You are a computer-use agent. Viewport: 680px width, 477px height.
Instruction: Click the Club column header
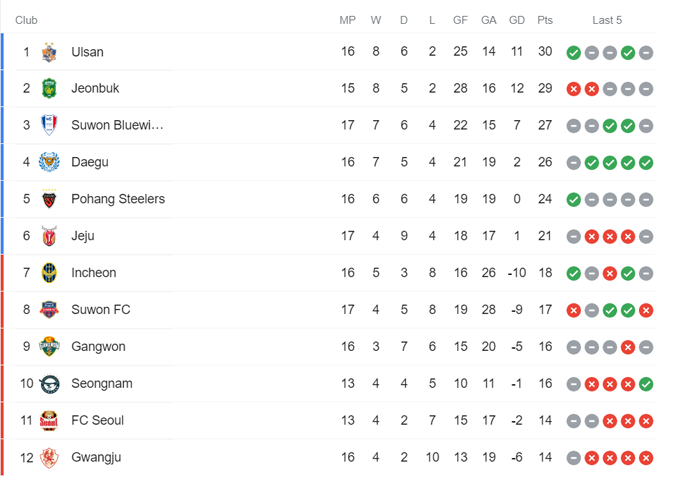pos(26,20)
